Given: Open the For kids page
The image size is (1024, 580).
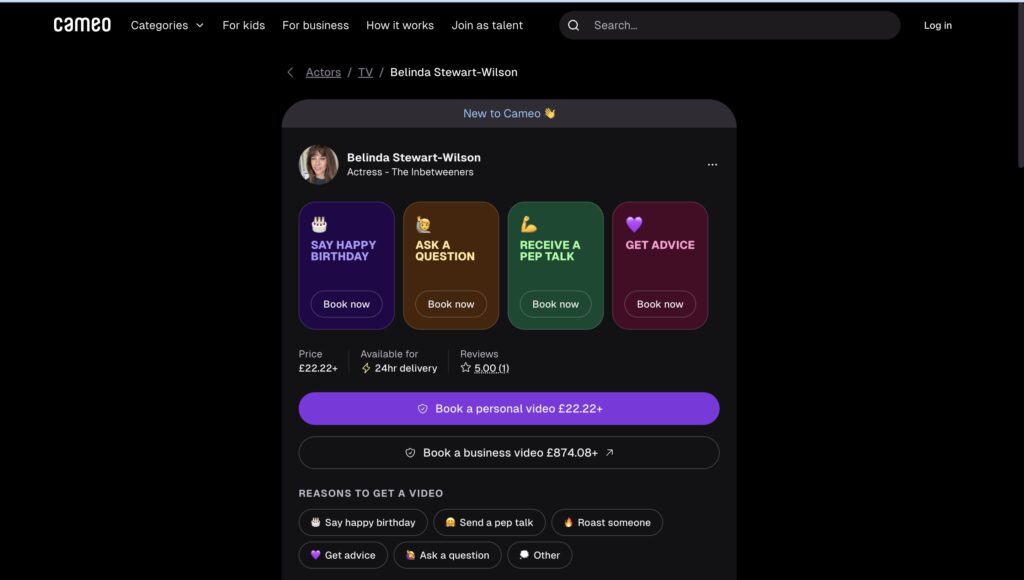Looking at the screenshot, I should click(x=244, y=25).
